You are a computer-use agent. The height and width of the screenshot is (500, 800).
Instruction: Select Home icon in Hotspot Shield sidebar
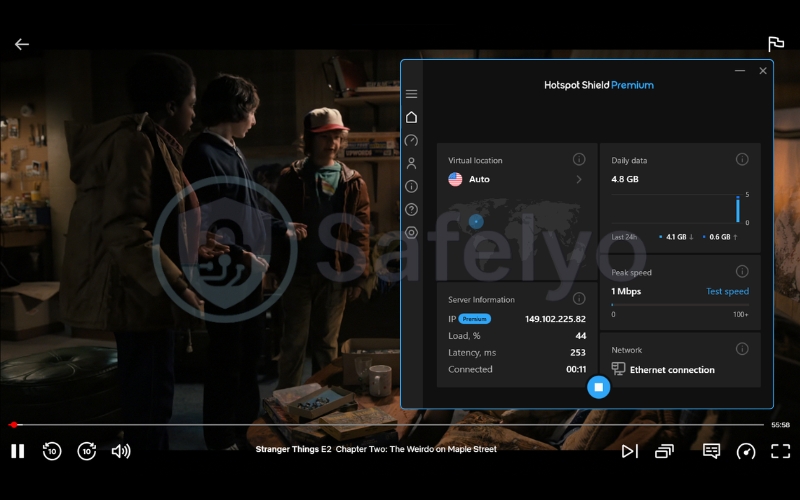click(x=411, y=117)
